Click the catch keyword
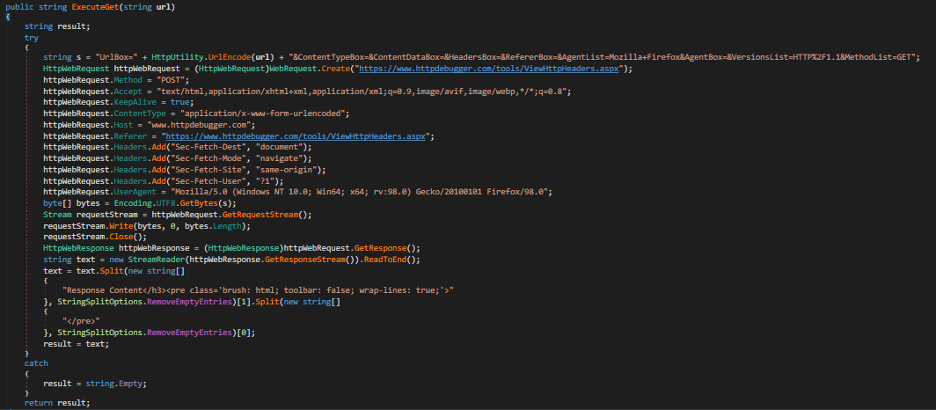Screen dimensions: 936x410 35,364
